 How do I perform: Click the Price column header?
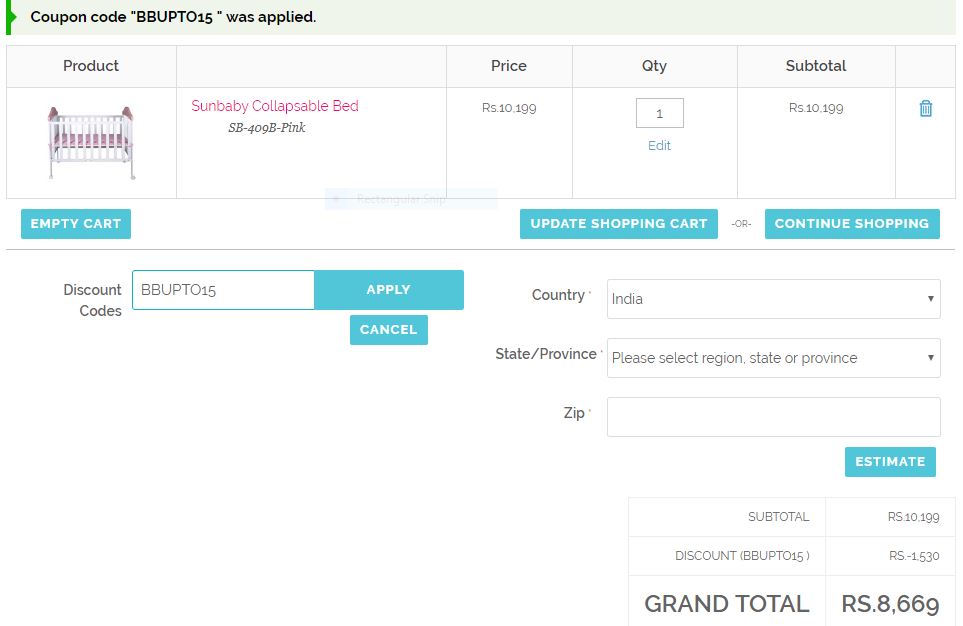(508, 66)
